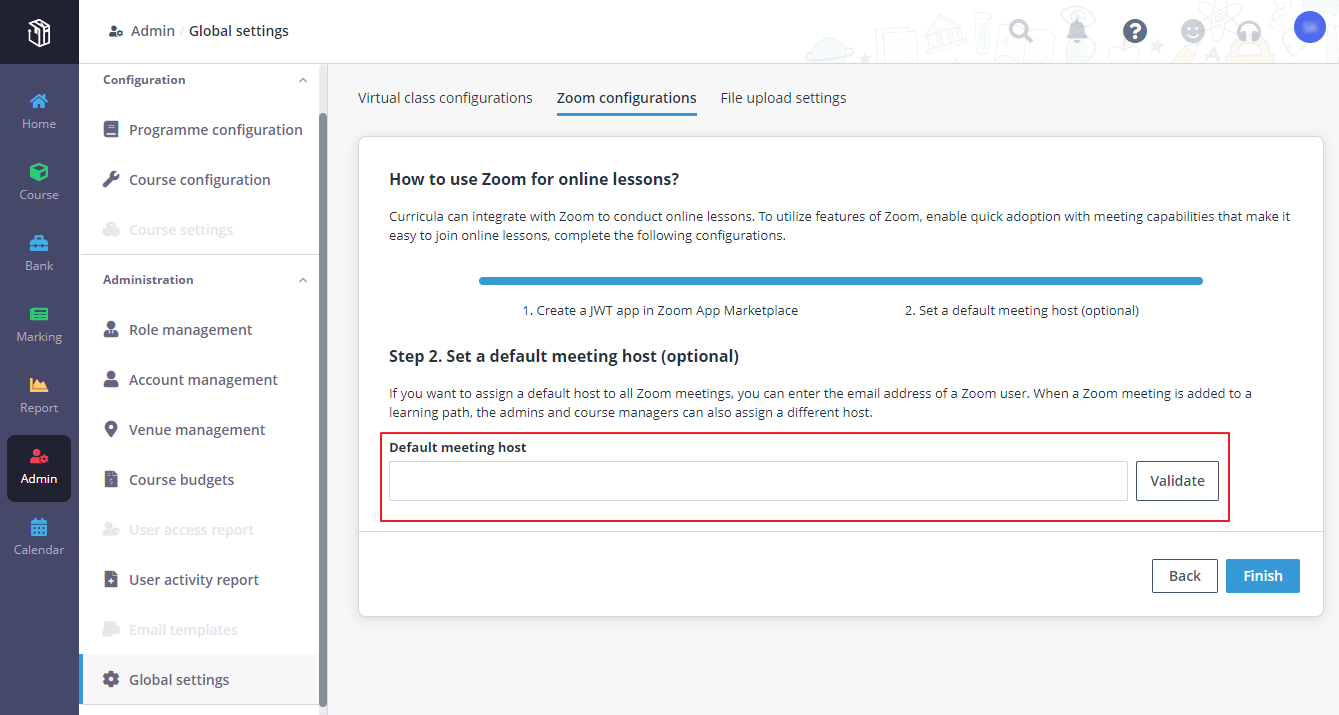1339x715 pixels.
Task: Click step 1 Create a JWT app label
Action: pyautogui.click(x=660, y=311)
